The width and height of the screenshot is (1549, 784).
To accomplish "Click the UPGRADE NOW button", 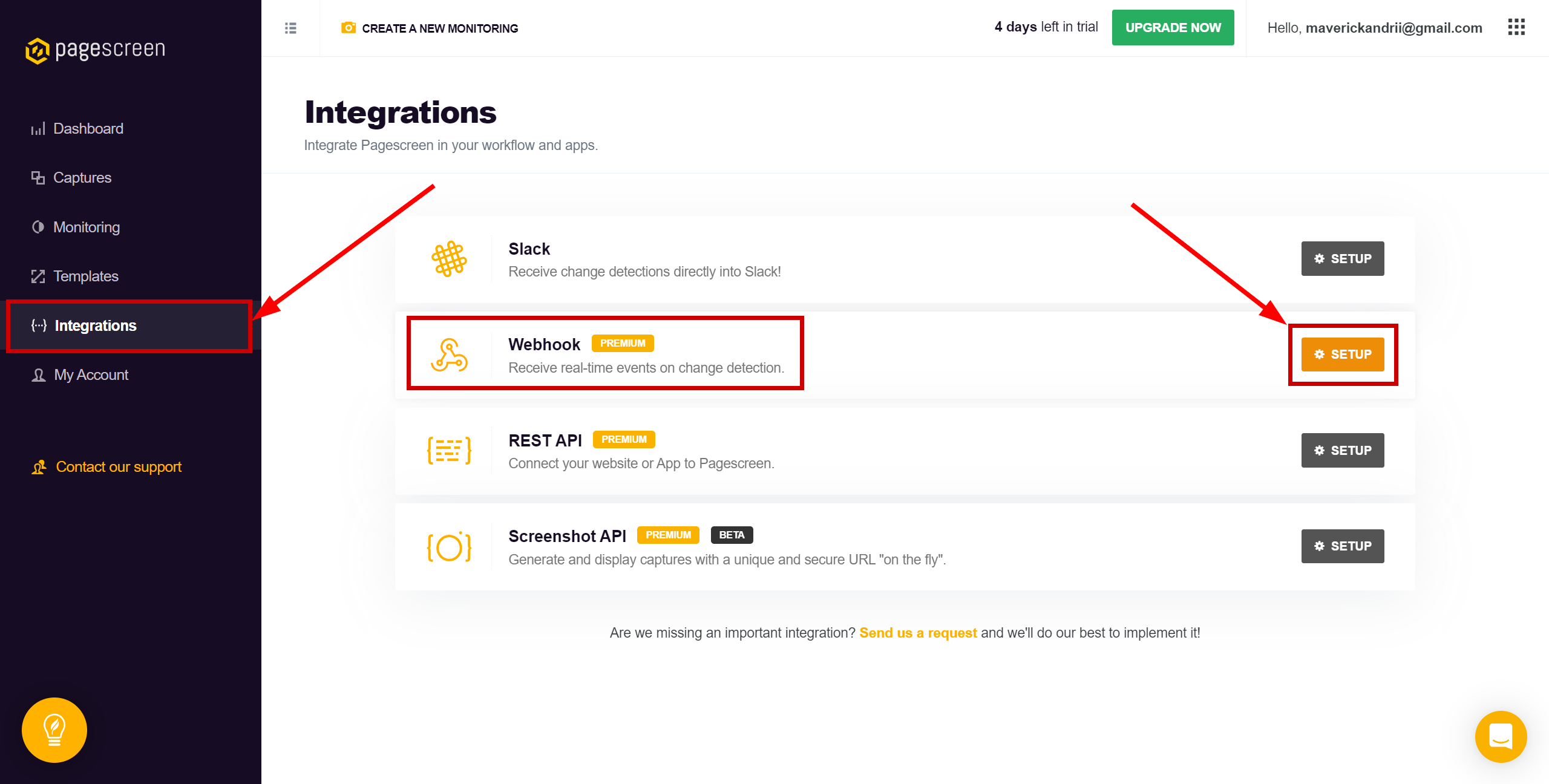I will (x=1174, y=28).
